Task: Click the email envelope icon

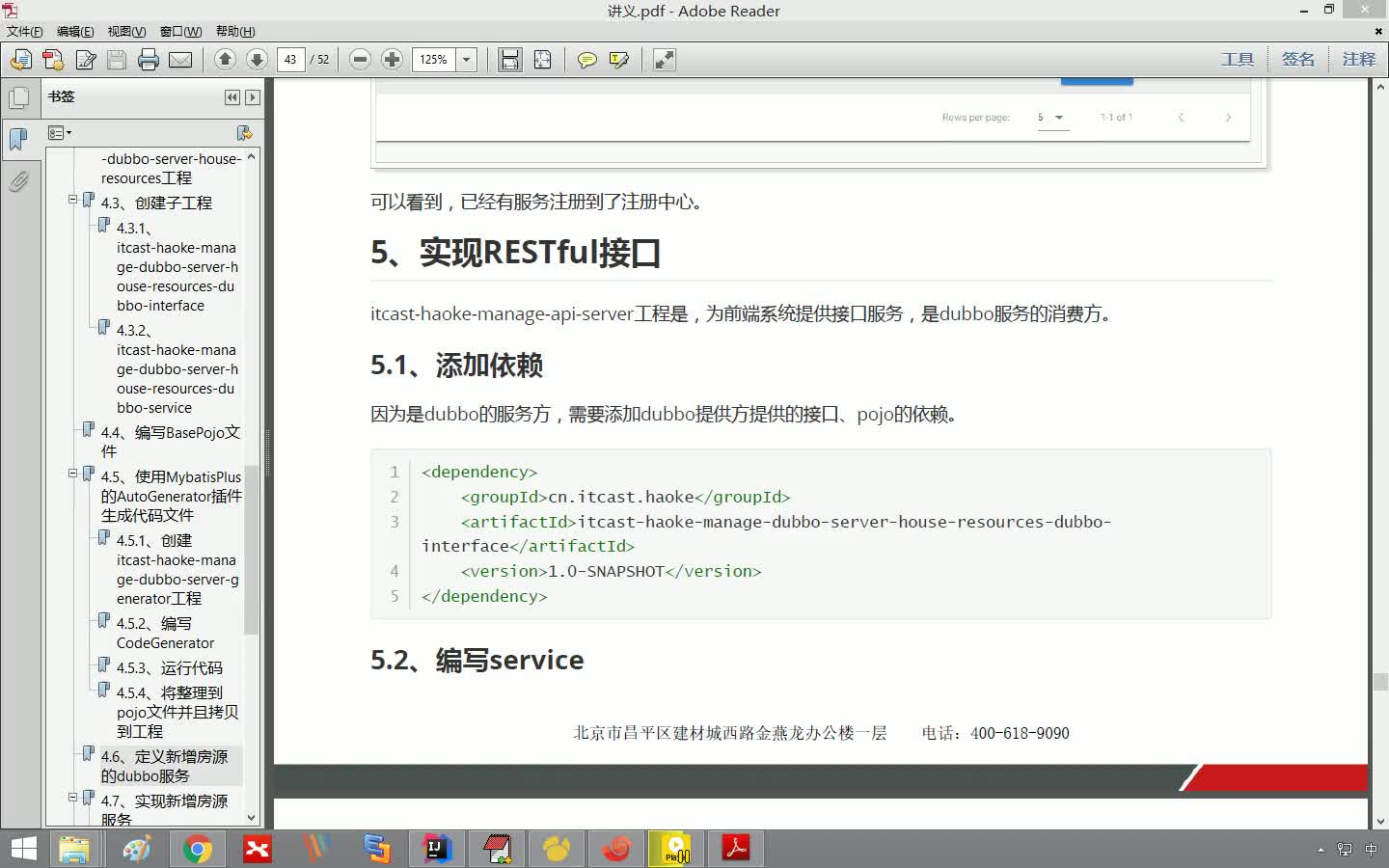Action: tap(180, 60)
